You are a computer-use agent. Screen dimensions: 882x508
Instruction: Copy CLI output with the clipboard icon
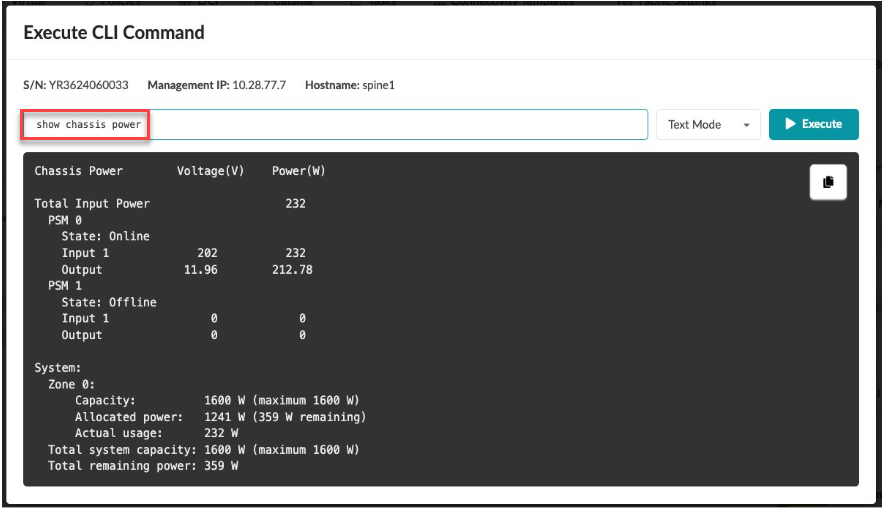click(828, 182)
